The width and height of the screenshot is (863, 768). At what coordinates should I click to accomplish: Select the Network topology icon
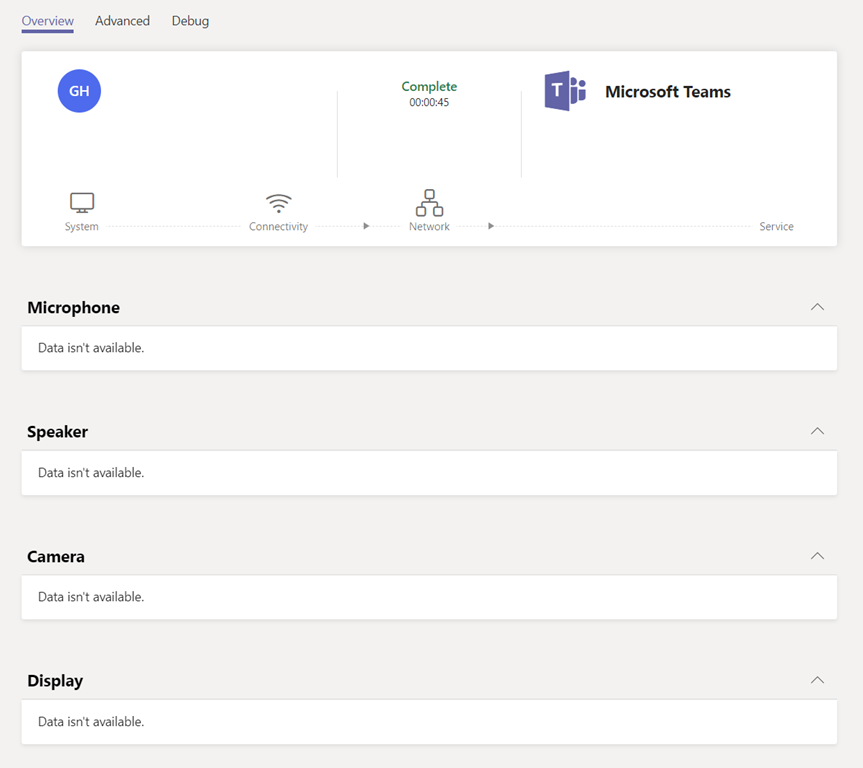[429, 203]
